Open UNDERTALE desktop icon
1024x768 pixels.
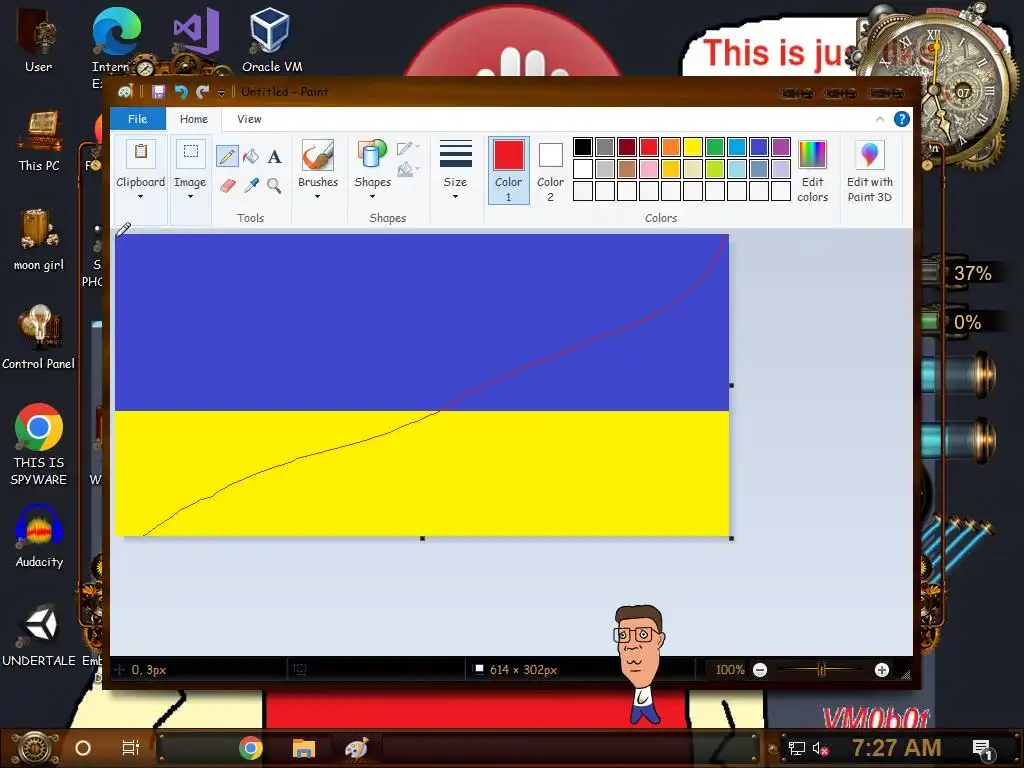(39, 635)
